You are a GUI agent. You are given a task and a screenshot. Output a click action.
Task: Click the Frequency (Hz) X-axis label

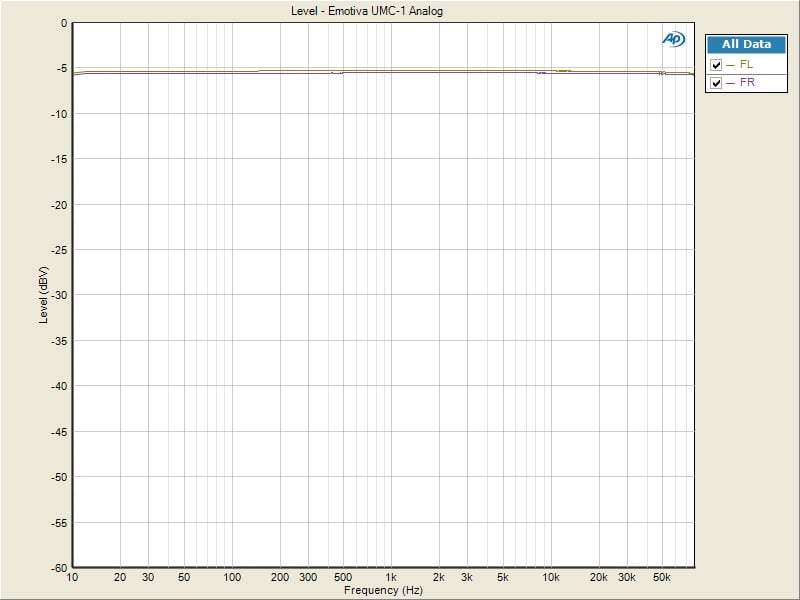pyautogui.click(x=385, y=591)
